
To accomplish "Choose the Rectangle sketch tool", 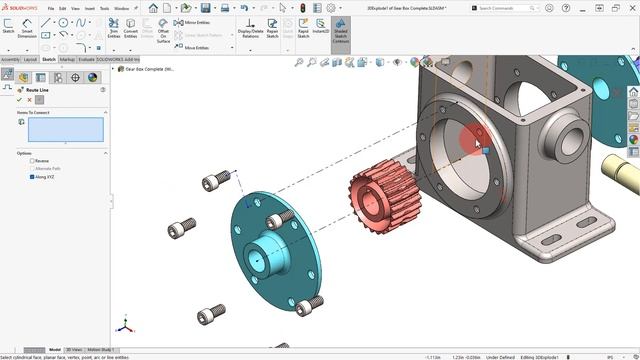I will point(45,35).
